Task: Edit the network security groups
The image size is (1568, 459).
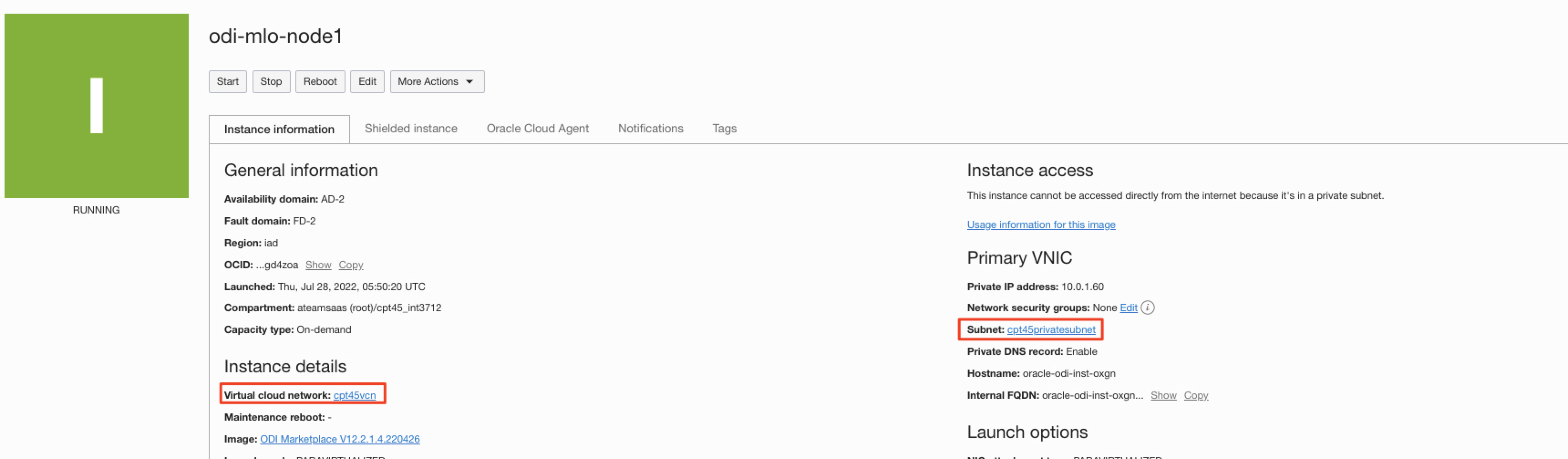Action: tap(1129, 308)
